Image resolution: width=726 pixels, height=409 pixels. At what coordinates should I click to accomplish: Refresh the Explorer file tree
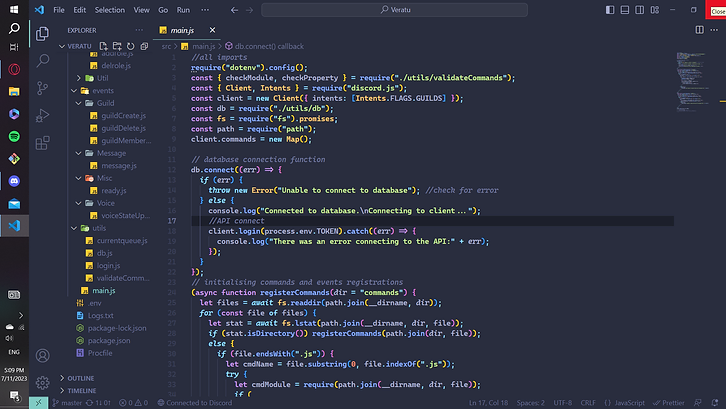(x=129, y=46)
